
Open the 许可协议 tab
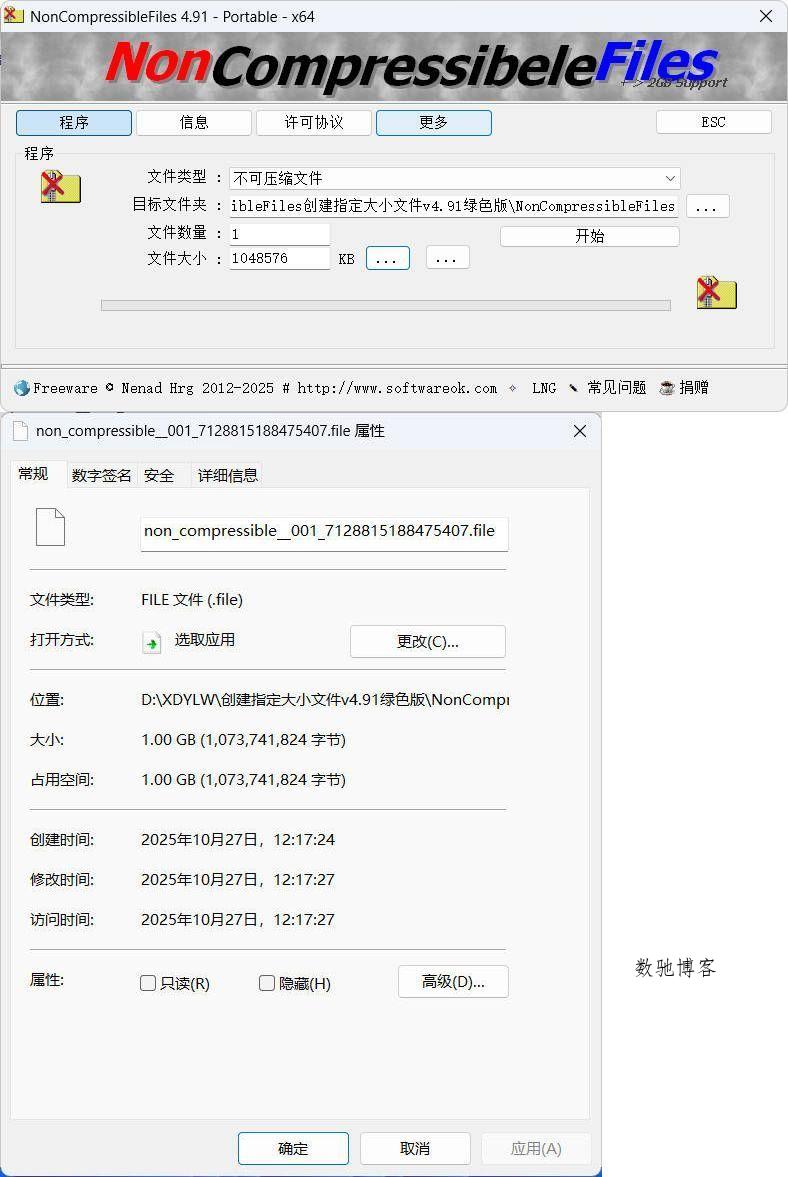pyautogui.click(x=314, y=122)
